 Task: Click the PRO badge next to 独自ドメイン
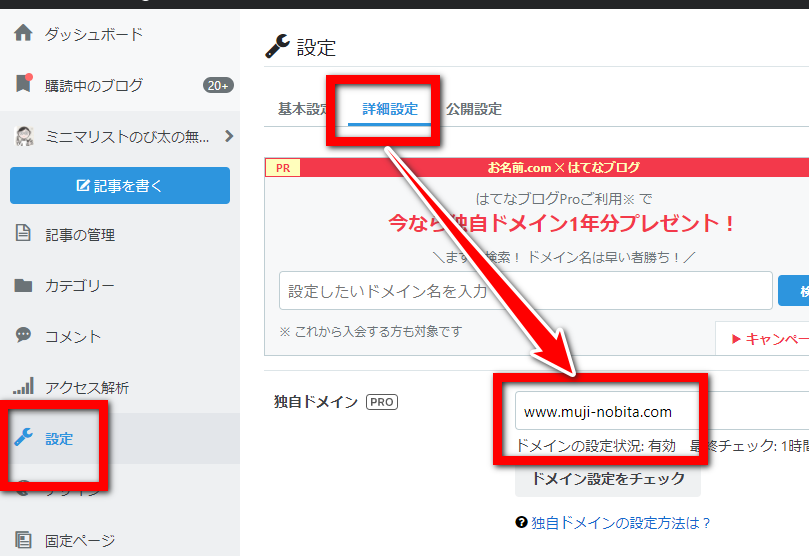[x=382, y=402]
